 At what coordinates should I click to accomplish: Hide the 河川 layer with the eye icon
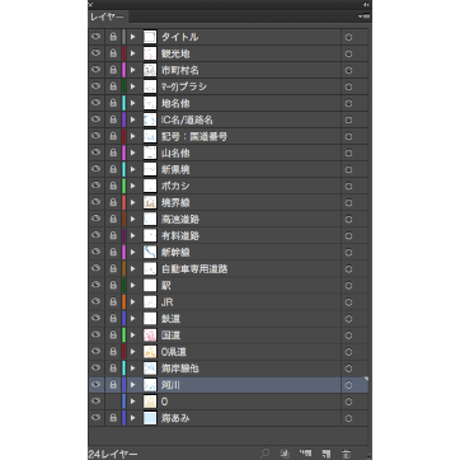(96, 384)
